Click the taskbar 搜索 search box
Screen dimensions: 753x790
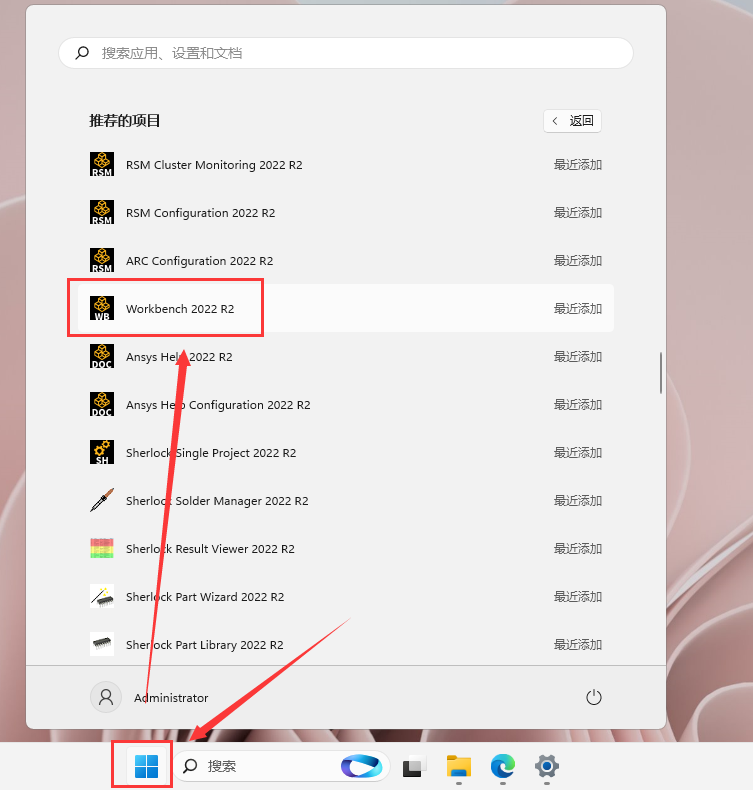point(282,766)
